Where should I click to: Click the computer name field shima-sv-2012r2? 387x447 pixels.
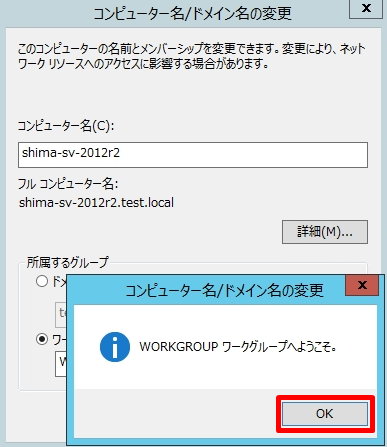pyautogui.click(x=193, y=155)
